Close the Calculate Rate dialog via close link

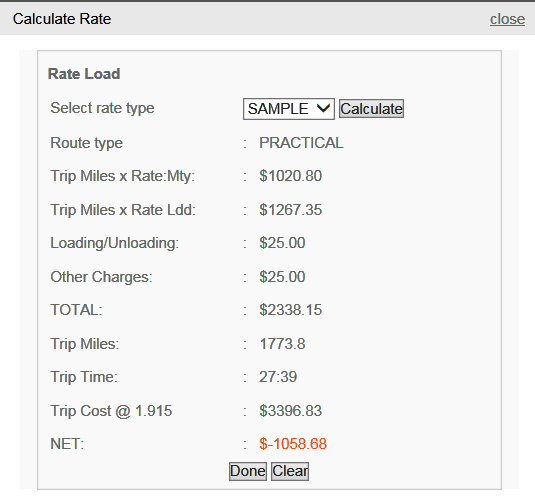[x=507, y=19]
